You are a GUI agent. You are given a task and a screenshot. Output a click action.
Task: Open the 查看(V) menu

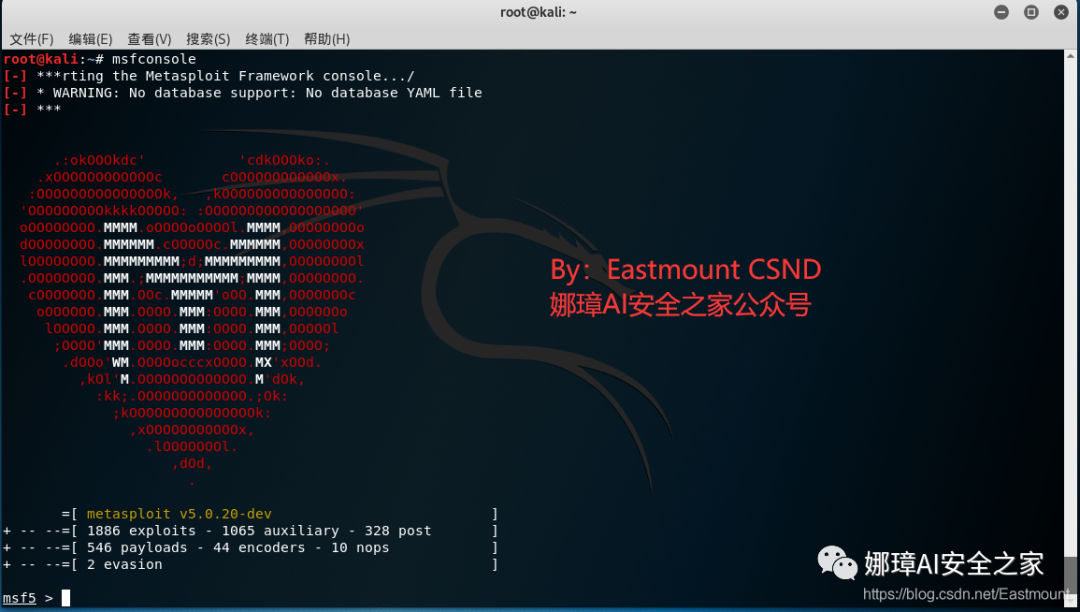pyautogui.click(x=149, y=39)
